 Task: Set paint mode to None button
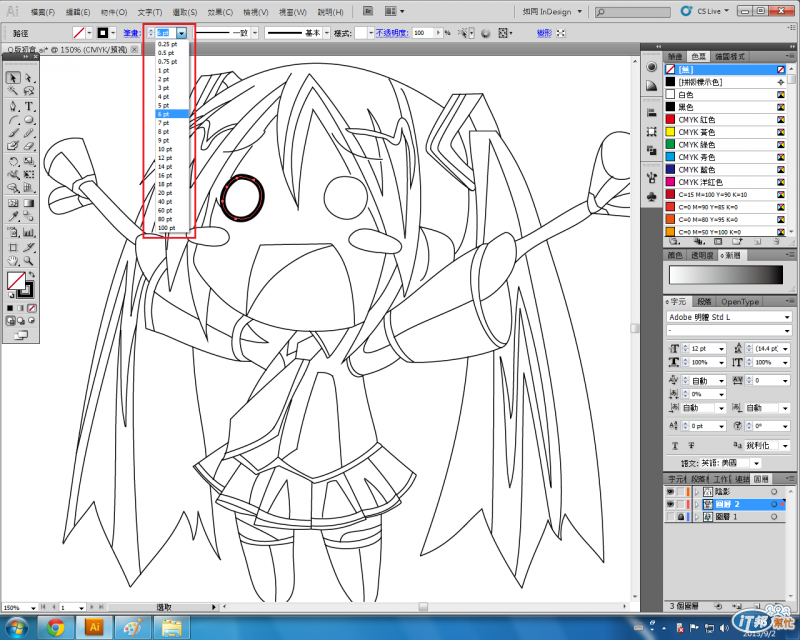click(x=32, y=308)
